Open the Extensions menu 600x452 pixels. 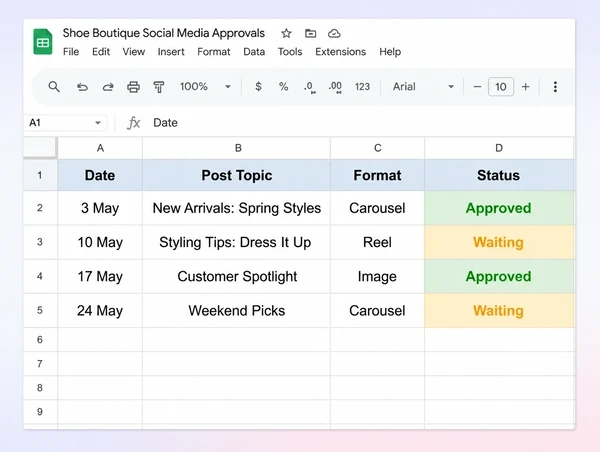click(x=340, y=52)
